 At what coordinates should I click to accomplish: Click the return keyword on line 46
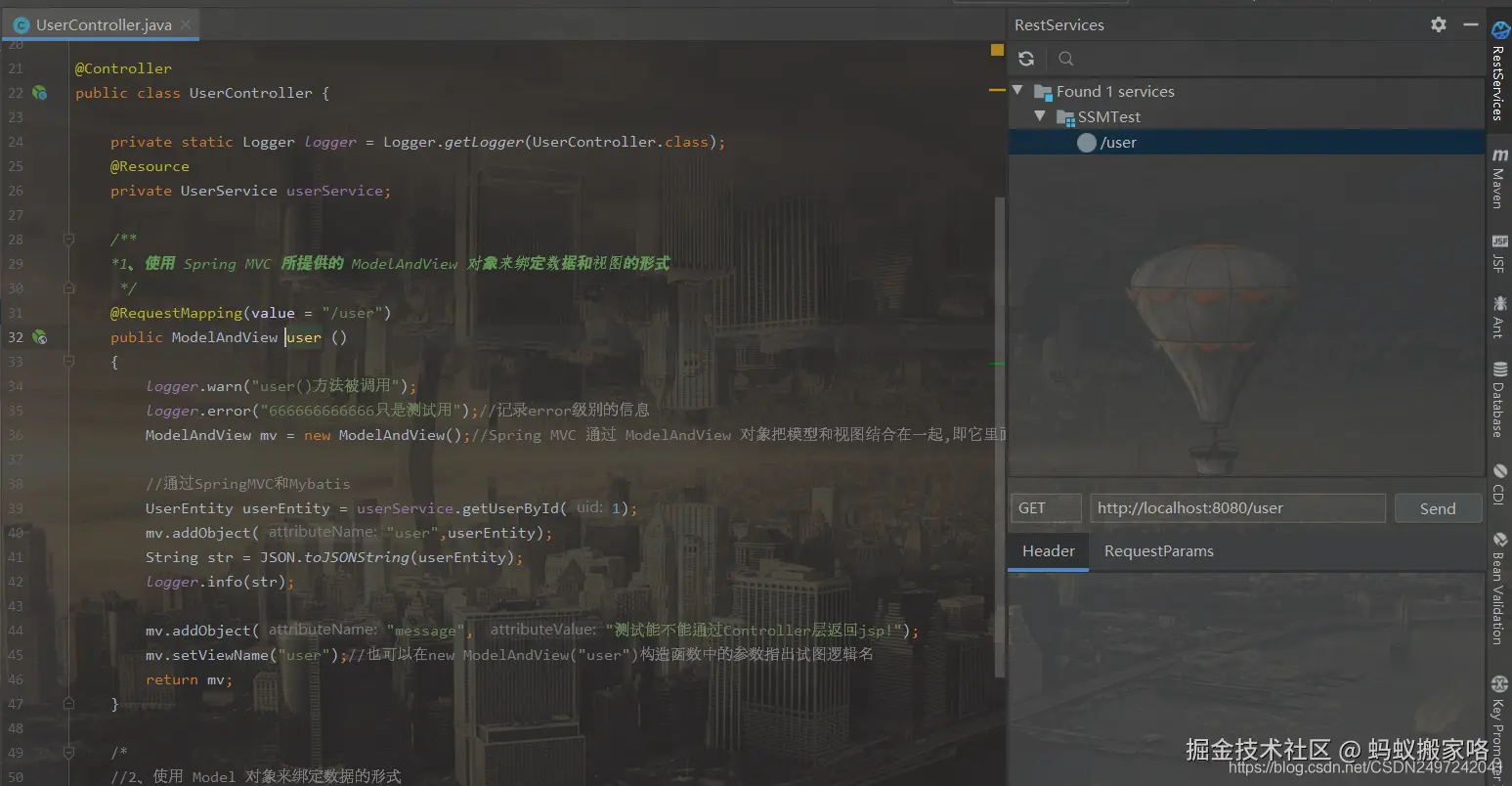click(x=172, y=679)
